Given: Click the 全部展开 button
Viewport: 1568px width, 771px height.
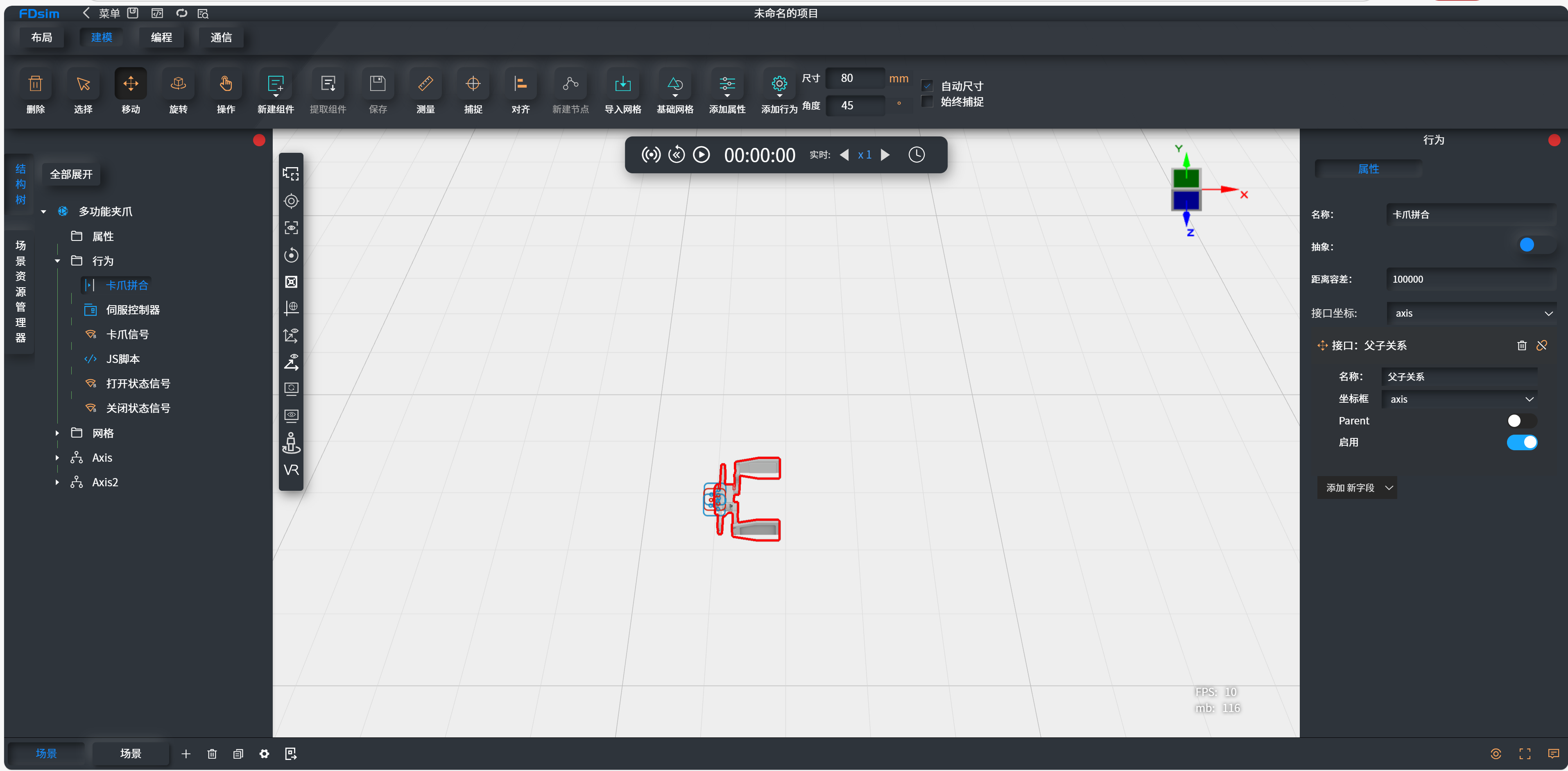Looking at the screenshot, I should tap(71, 174).
